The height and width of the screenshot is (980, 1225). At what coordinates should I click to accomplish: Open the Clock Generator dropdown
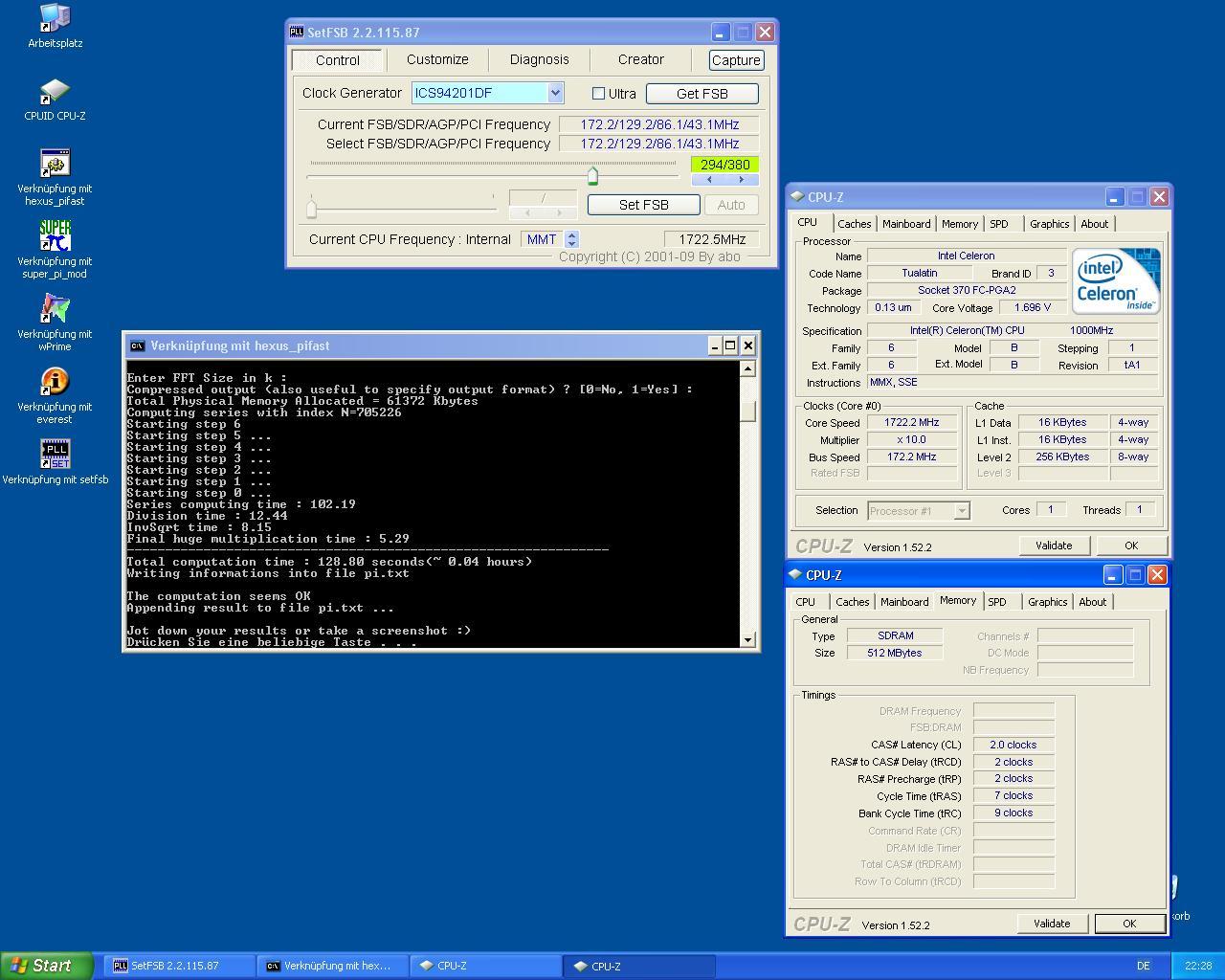pyautogui.click(x=555, y=93)
